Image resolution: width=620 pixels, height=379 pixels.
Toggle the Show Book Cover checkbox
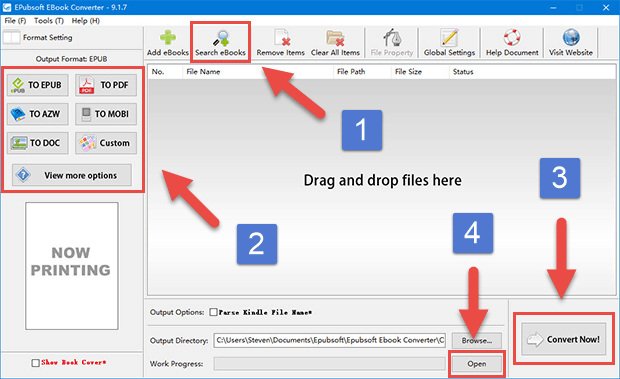(x=35, y=363)
